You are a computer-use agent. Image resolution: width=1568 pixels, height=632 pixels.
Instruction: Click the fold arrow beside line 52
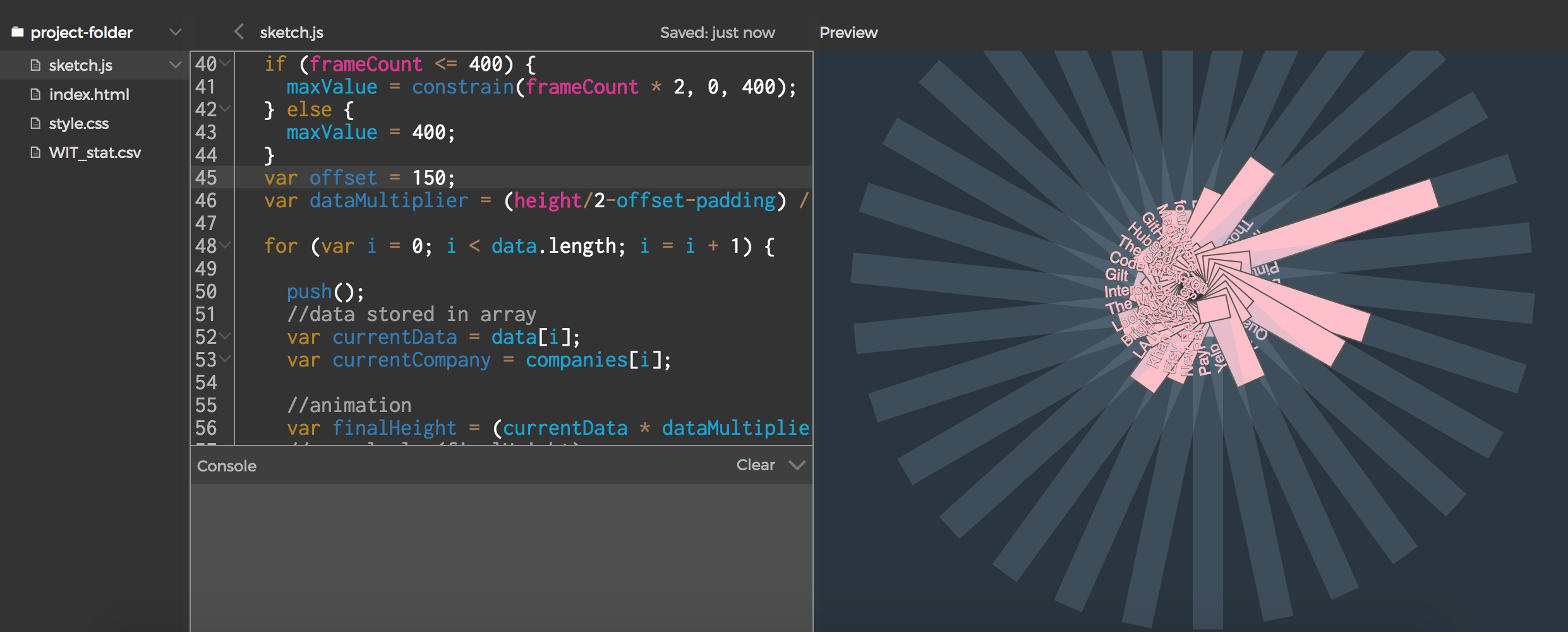point(226,336)
